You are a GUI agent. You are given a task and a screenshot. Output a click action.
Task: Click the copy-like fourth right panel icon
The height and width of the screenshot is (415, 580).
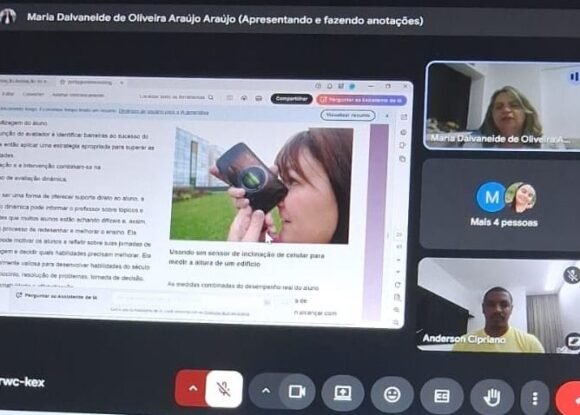click(402, 159)
